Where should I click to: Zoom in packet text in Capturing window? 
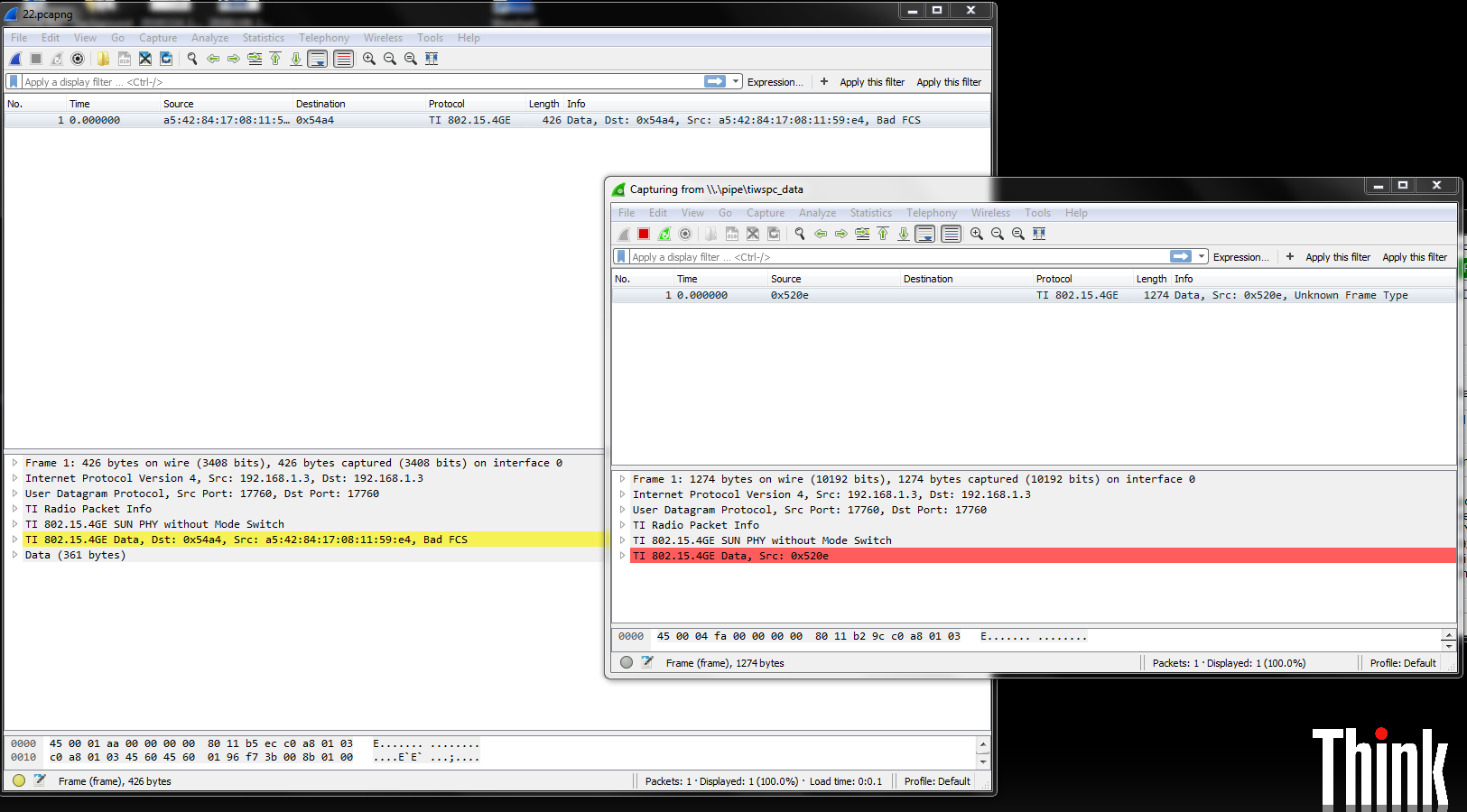click(x=977, y=234)
